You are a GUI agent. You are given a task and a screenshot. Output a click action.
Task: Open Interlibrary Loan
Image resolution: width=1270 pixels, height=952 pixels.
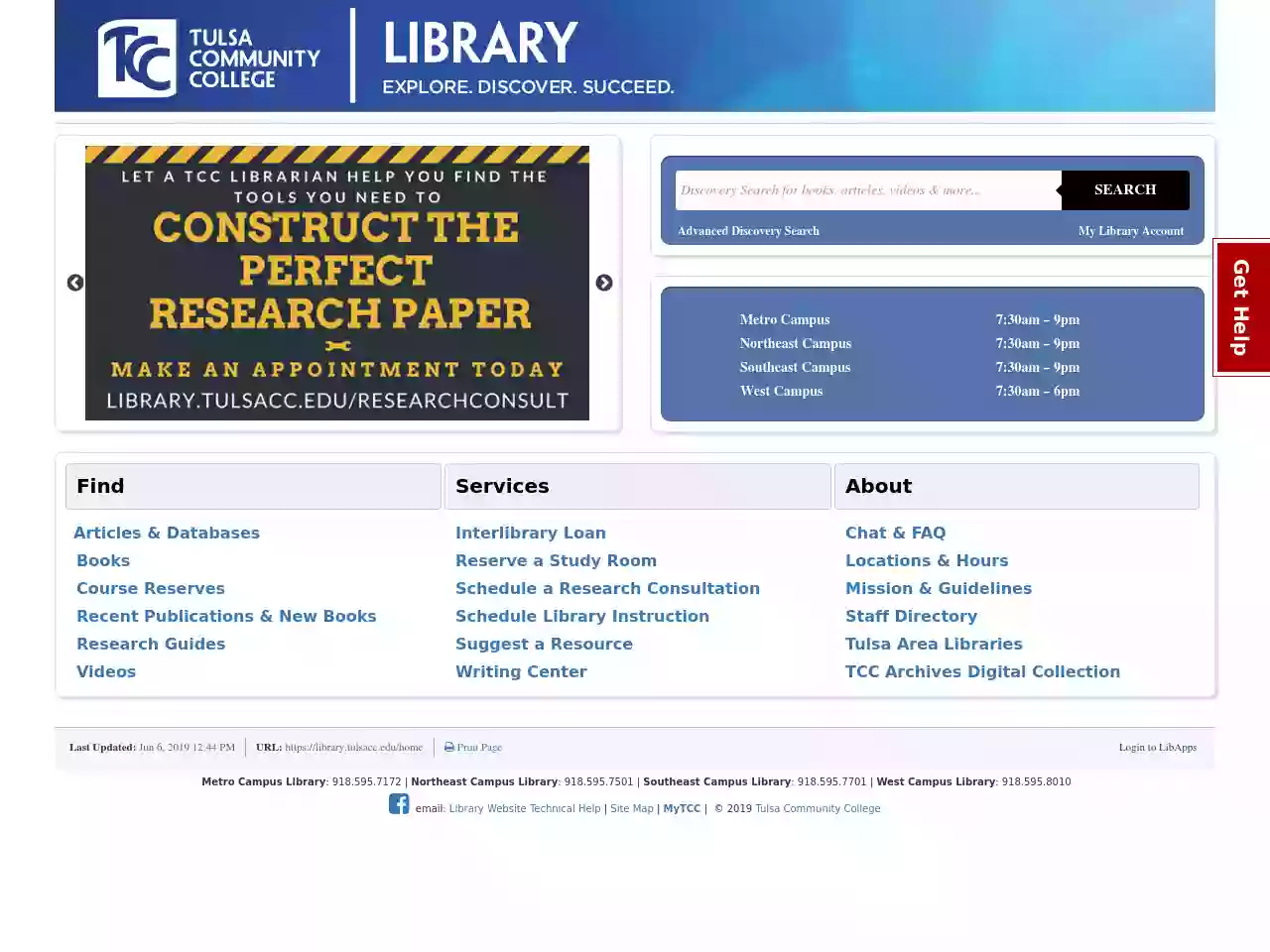(x=531, y=533)
